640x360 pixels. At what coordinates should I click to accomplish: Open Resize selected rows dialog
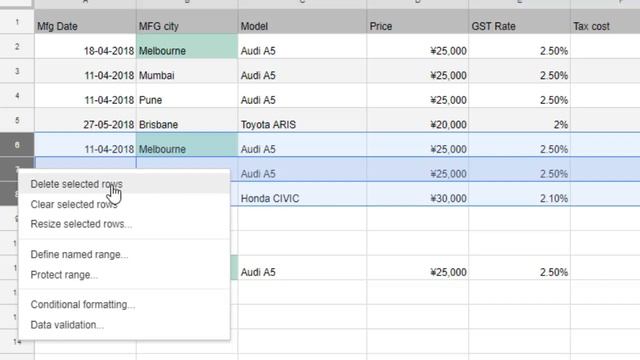pos(124,224)
